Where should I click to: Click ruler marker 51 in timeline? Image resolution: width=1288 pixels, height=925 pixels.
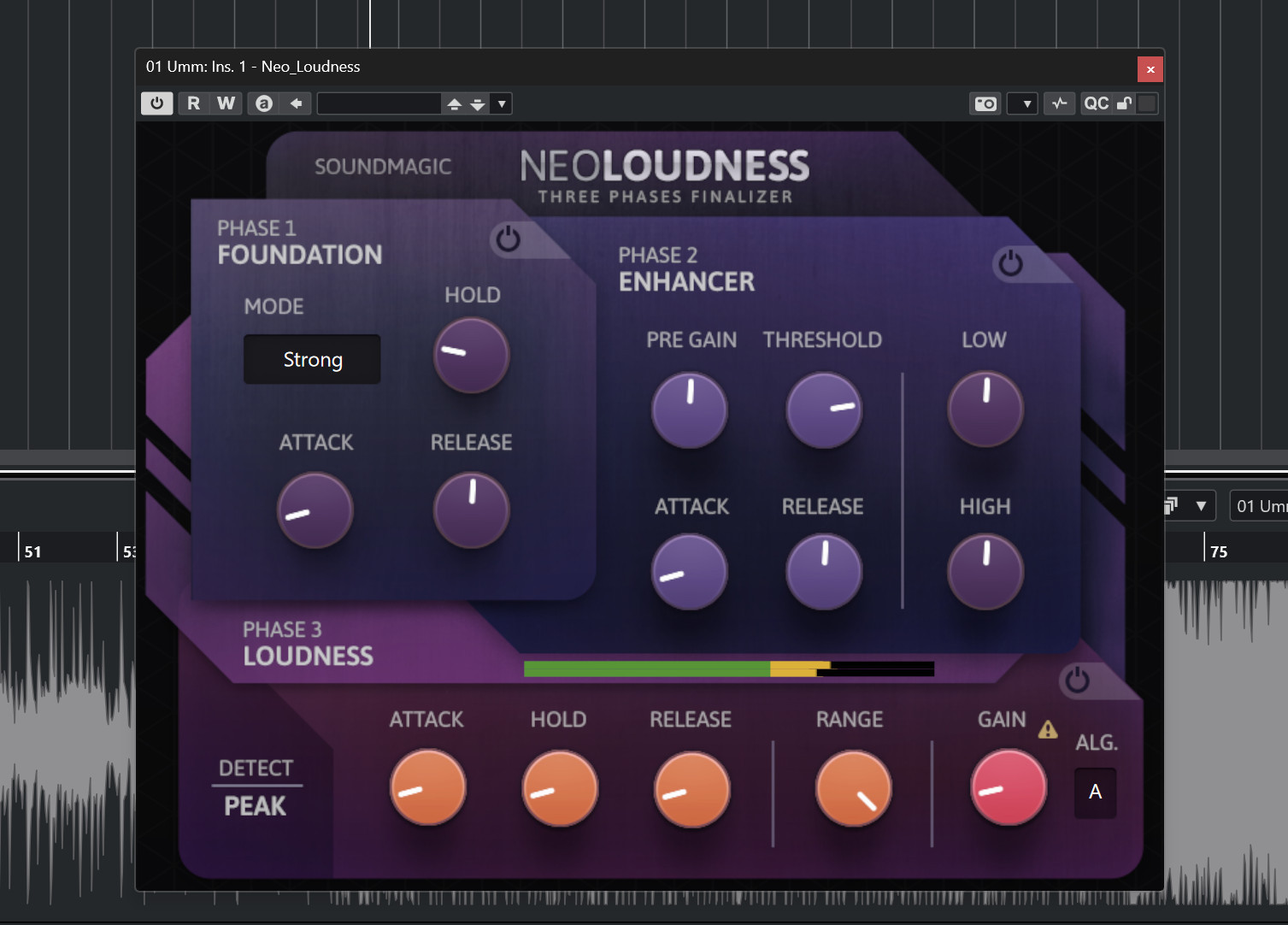32,552
